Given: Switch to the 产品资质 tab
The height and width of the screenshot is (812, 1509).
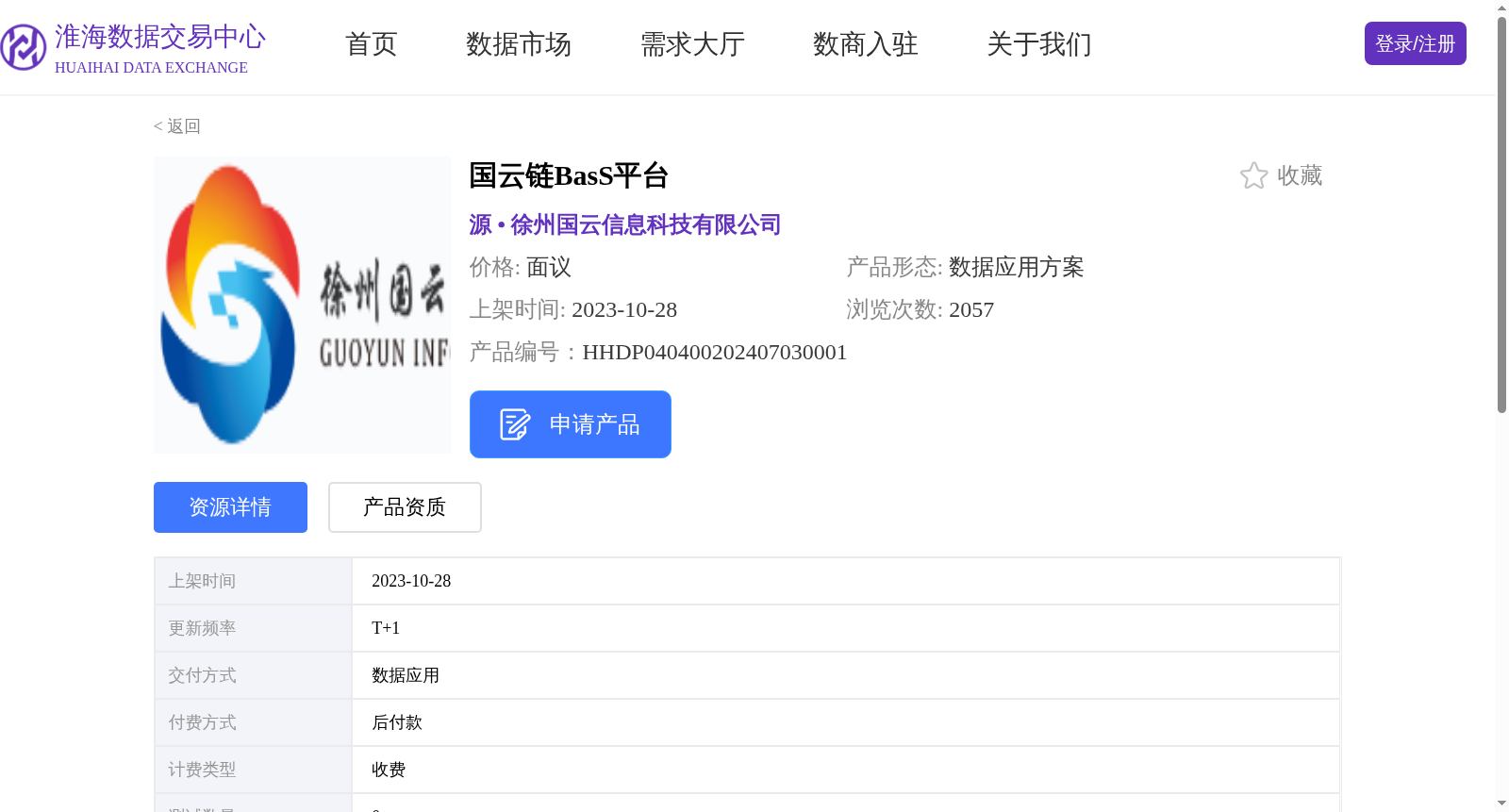Looking at the screenshot, I should 405,507.
